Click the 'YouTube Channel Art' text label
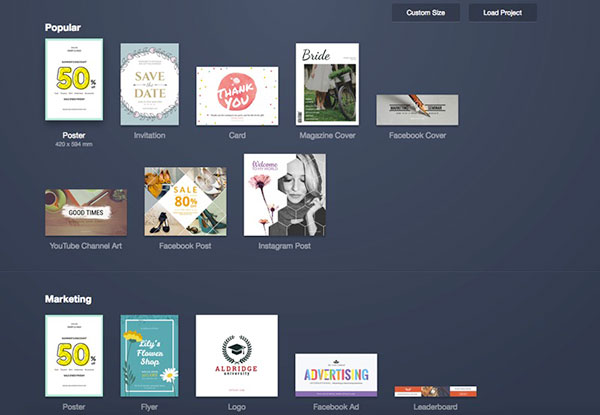Viewport: 600px width, 415px height. pyautogui.click(x=85, y=245)
